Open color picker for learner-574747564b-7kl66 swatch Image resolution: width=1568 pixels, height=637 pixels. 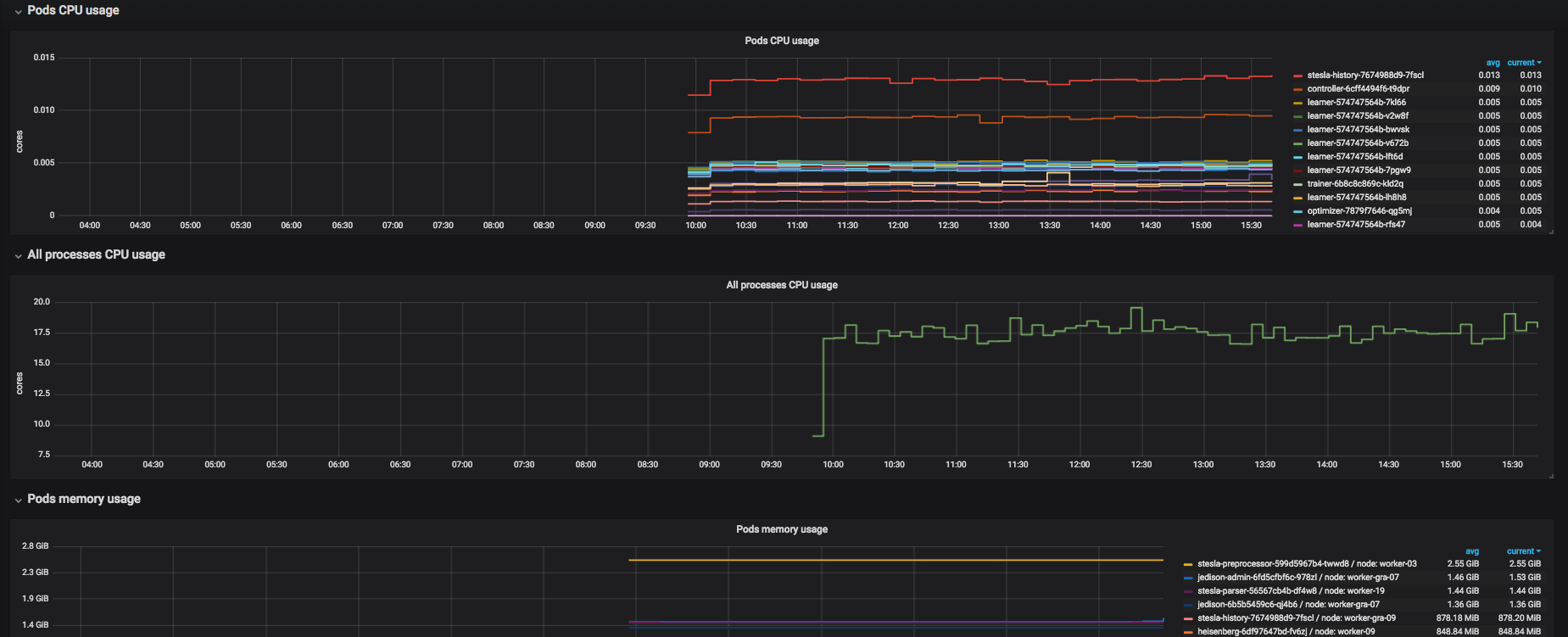pyautogui.click(x=1297, y=103)
